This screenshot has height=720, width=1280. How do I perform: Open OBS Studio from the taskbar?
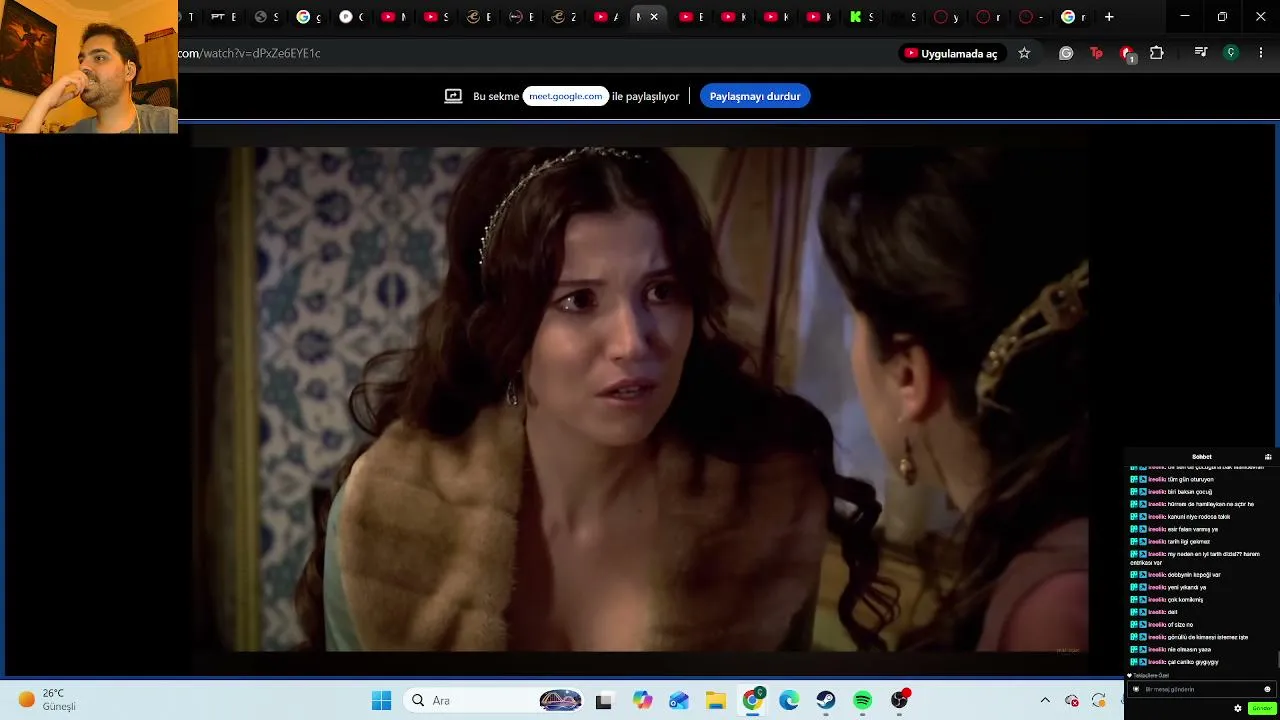pyautogui.click(x=900, y=701)
